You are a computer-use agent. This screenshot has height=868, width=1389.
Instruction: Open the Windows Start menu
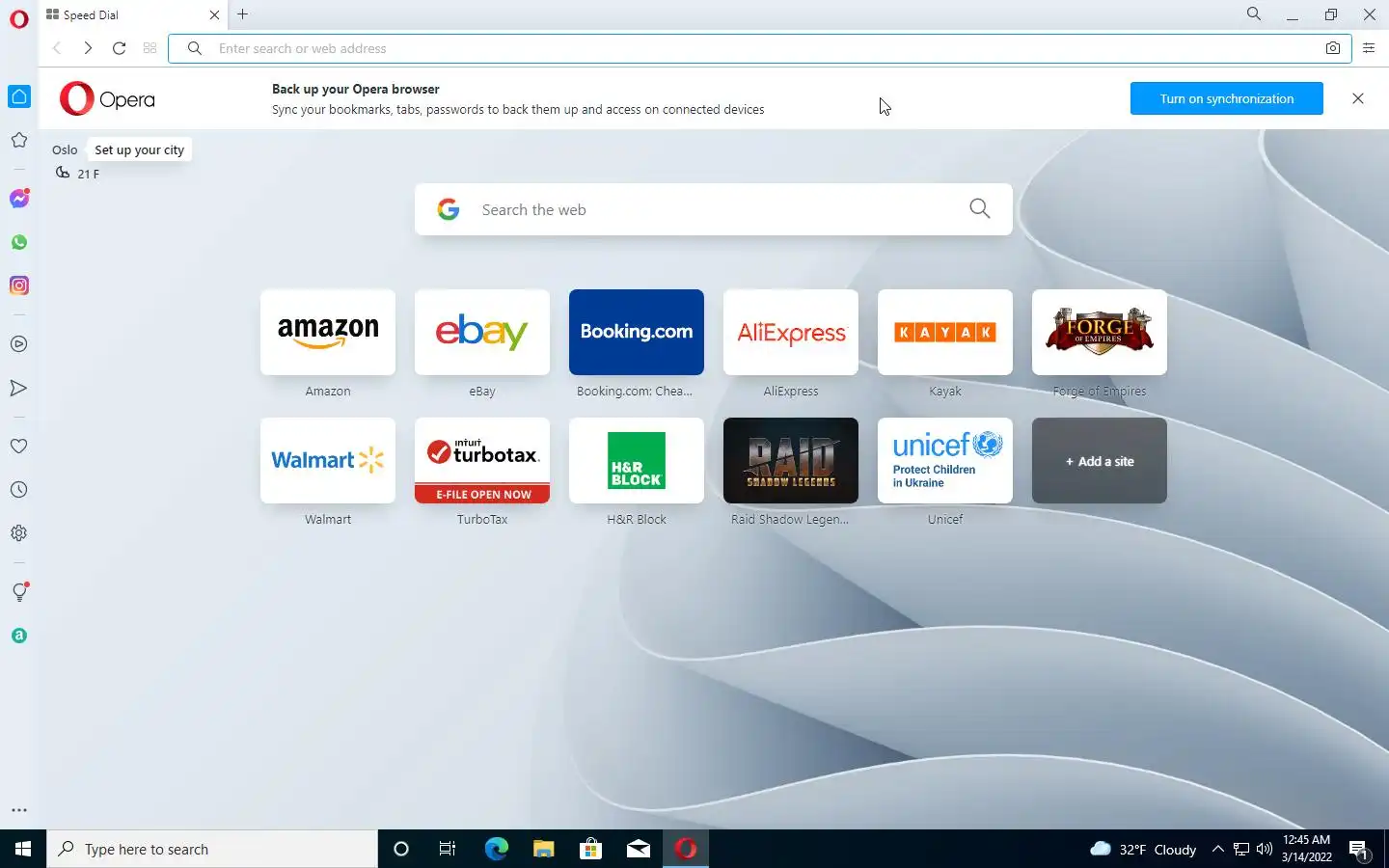tap(23, 849)
